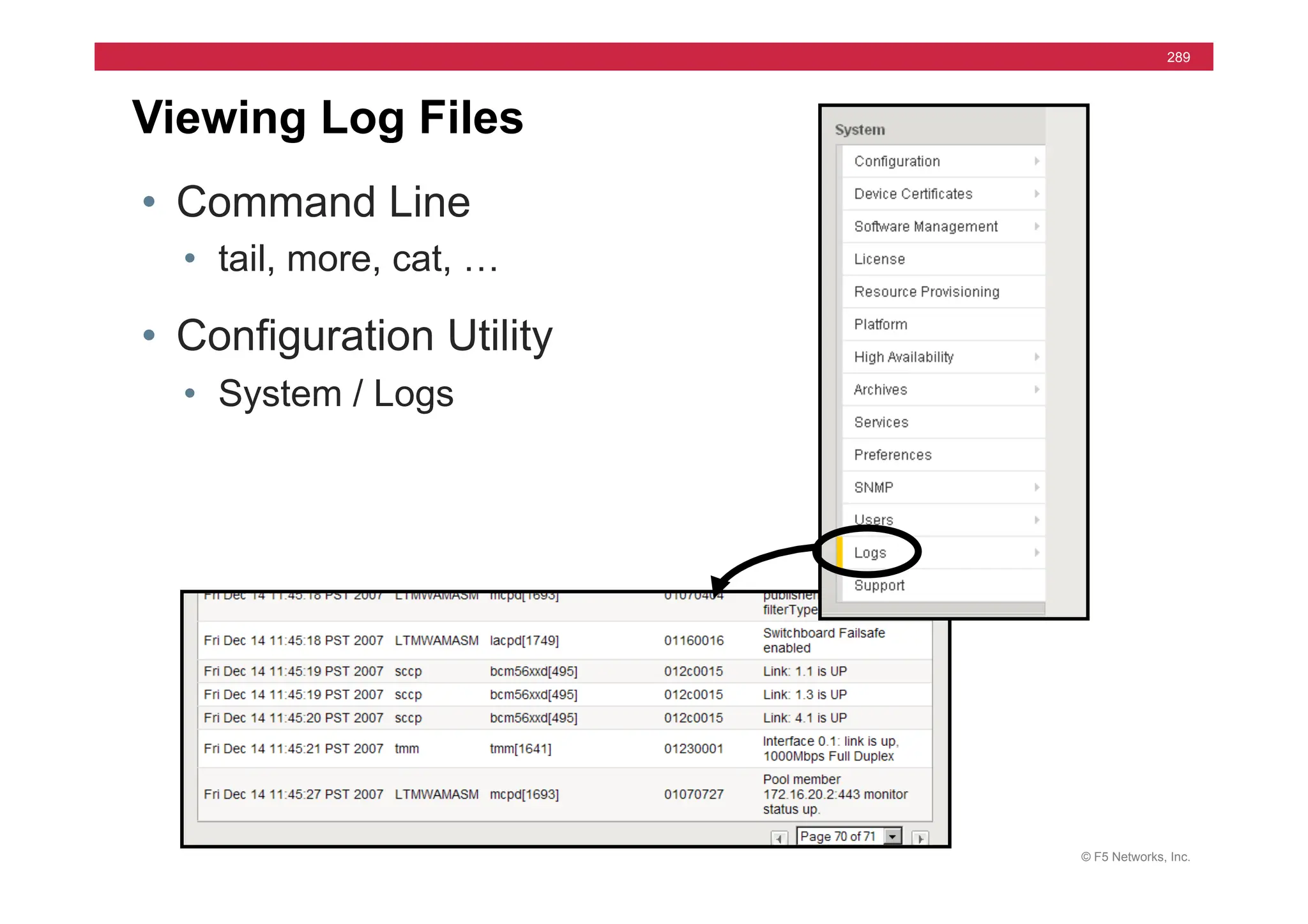Click status code 01230001
The width and height of the screenshot is (1308, 924).
coord(694,748)
